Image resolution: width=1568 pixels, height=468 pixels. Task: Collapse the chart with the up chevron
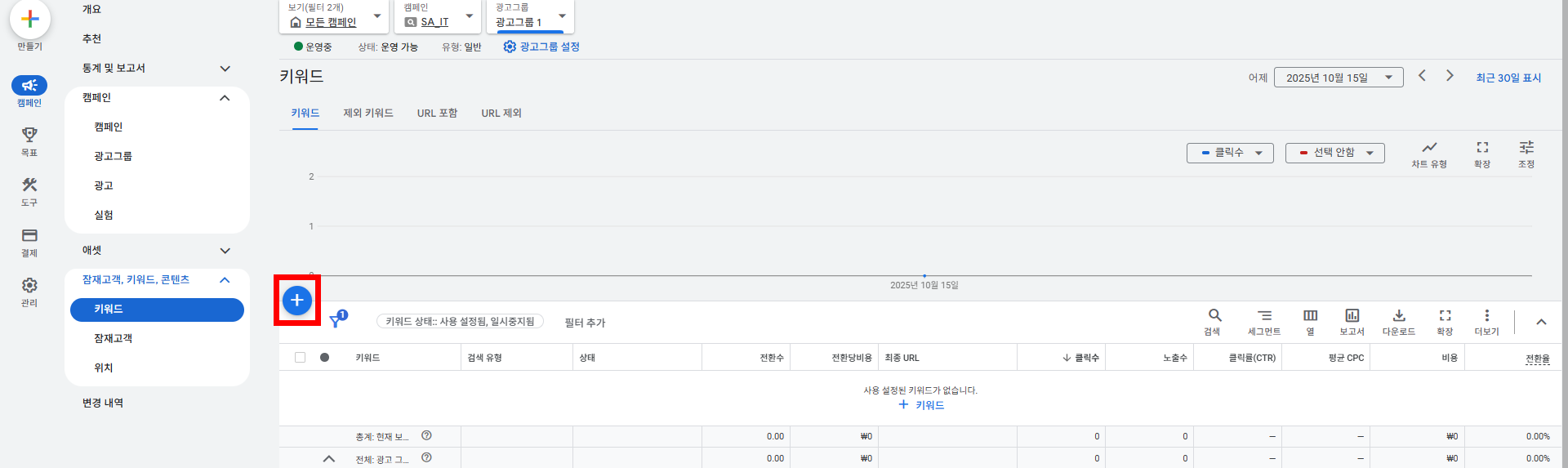pos(1541,322)
